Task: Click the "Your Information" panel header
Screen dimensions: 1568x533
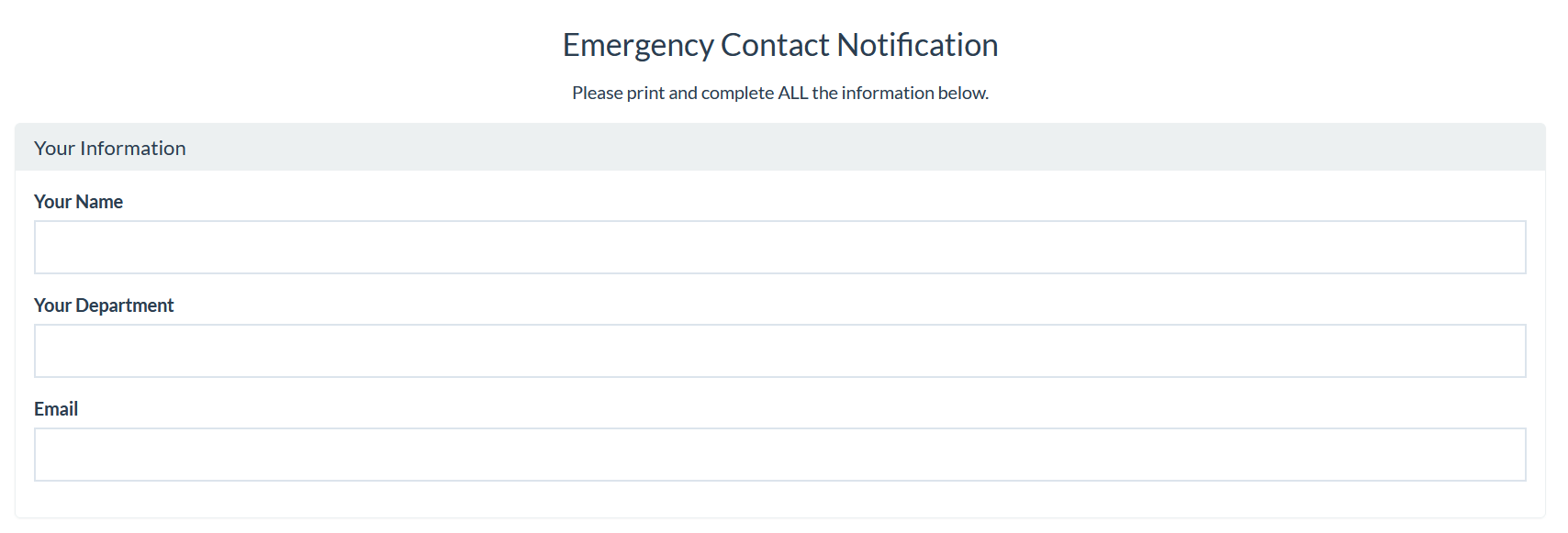Action: pyautogui.click(x=109, y=149)
